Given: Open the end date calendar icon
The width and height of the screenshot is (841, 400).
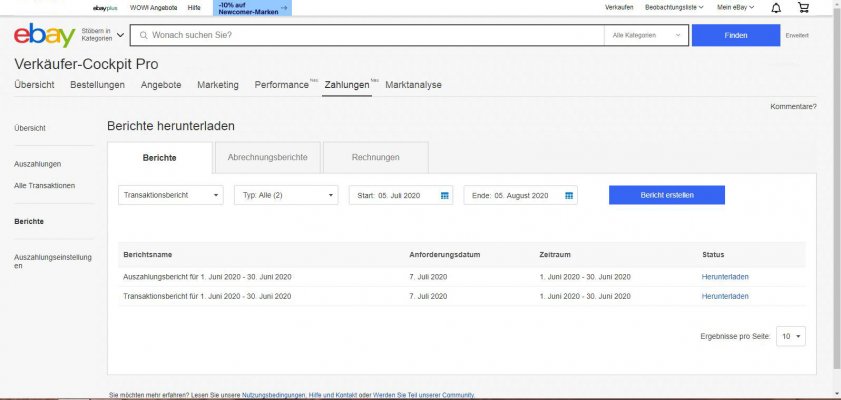Looking at the screenshot, I should pos(569,195).
